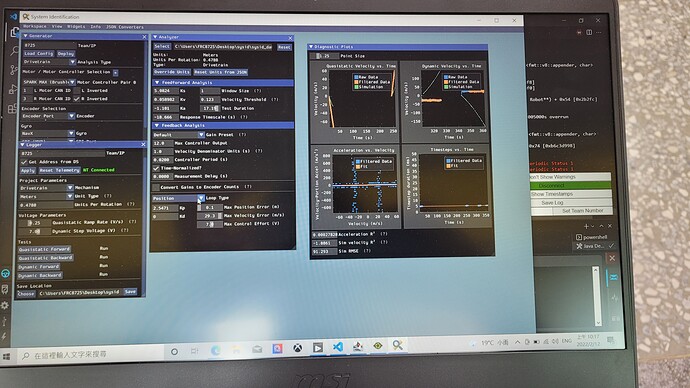
Task: Open the Extensions icon in activity bar
Action: (x=12, y=108)
